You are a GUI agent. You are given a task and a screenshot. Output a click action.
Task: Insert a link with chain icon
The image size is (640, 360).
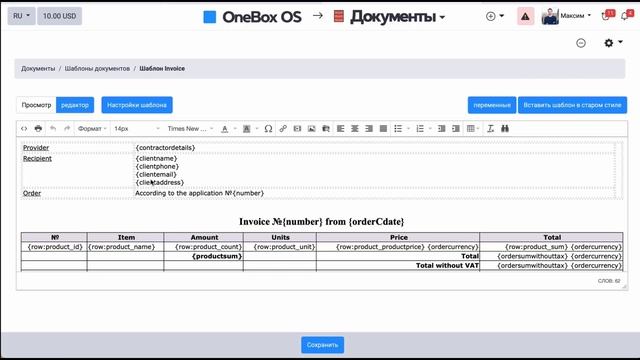point(283,129)
